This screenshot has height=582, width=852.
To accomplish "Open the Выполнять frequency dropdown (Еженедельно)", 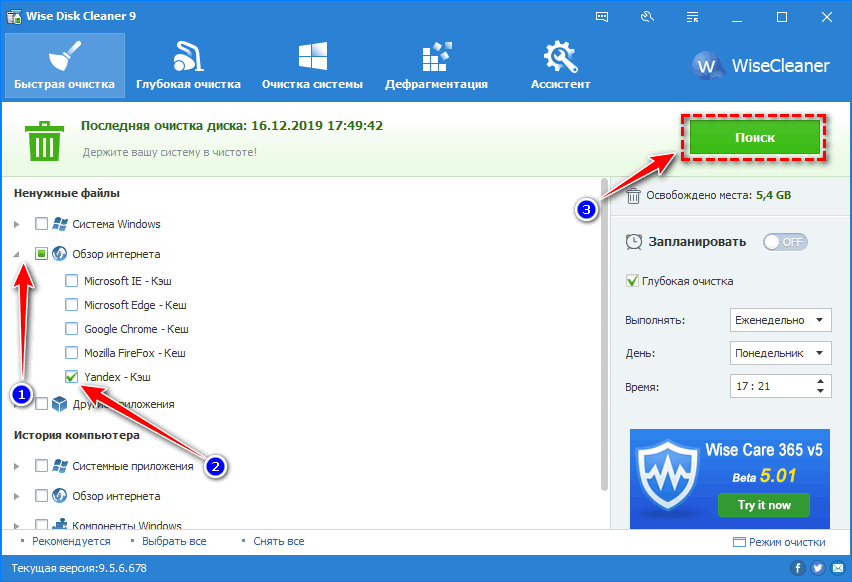I will point(781,320).
